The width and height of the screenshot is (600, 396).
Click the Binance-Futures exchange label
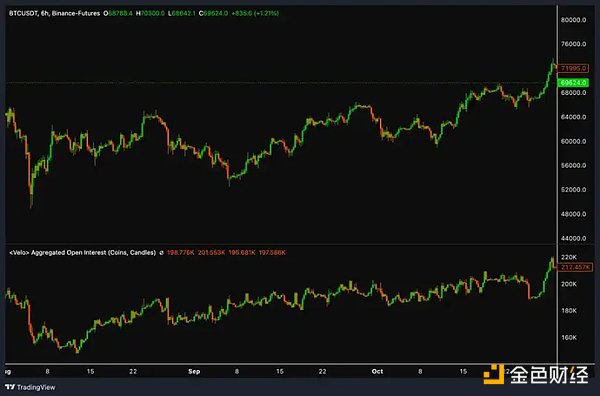(x=76, y=13)
